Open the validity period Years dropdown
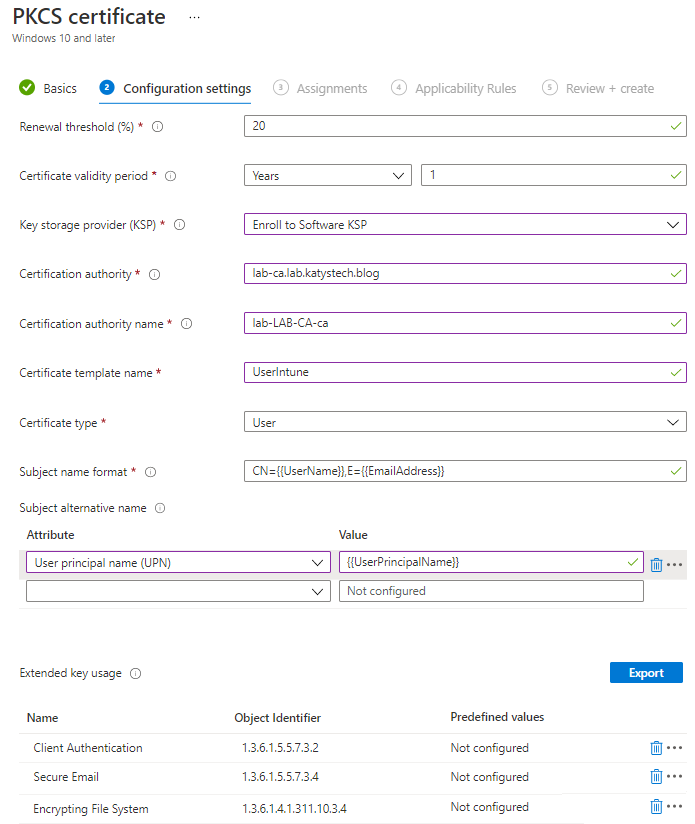This screenshot has height=824, width=695. pyautogui.click(x=327, y=176)
